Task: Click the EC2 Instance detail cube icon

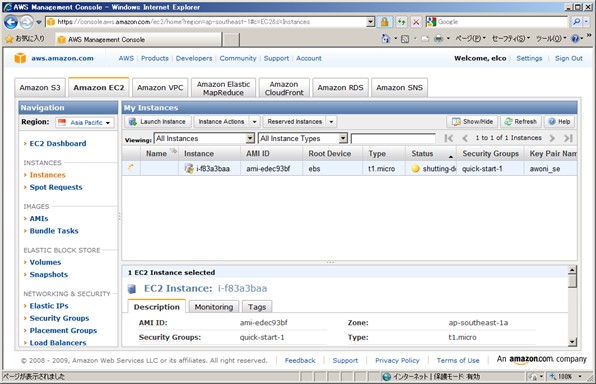Action: pyautogui.click(x=132, y=289)
